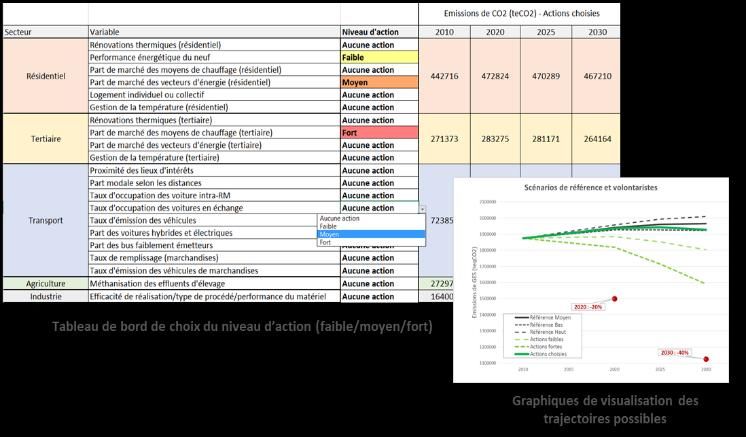746x437 pixels.
Task: Click the 'Secteur' header cell
Action: coord(44,33)
